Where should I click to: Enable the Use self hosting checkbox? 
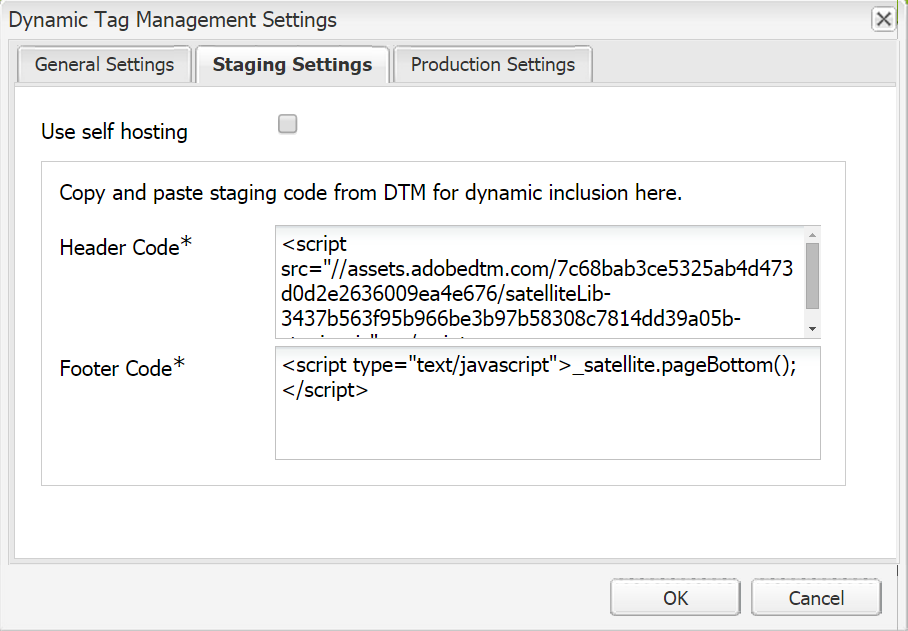pyautogui.click(x=288, y=125)
